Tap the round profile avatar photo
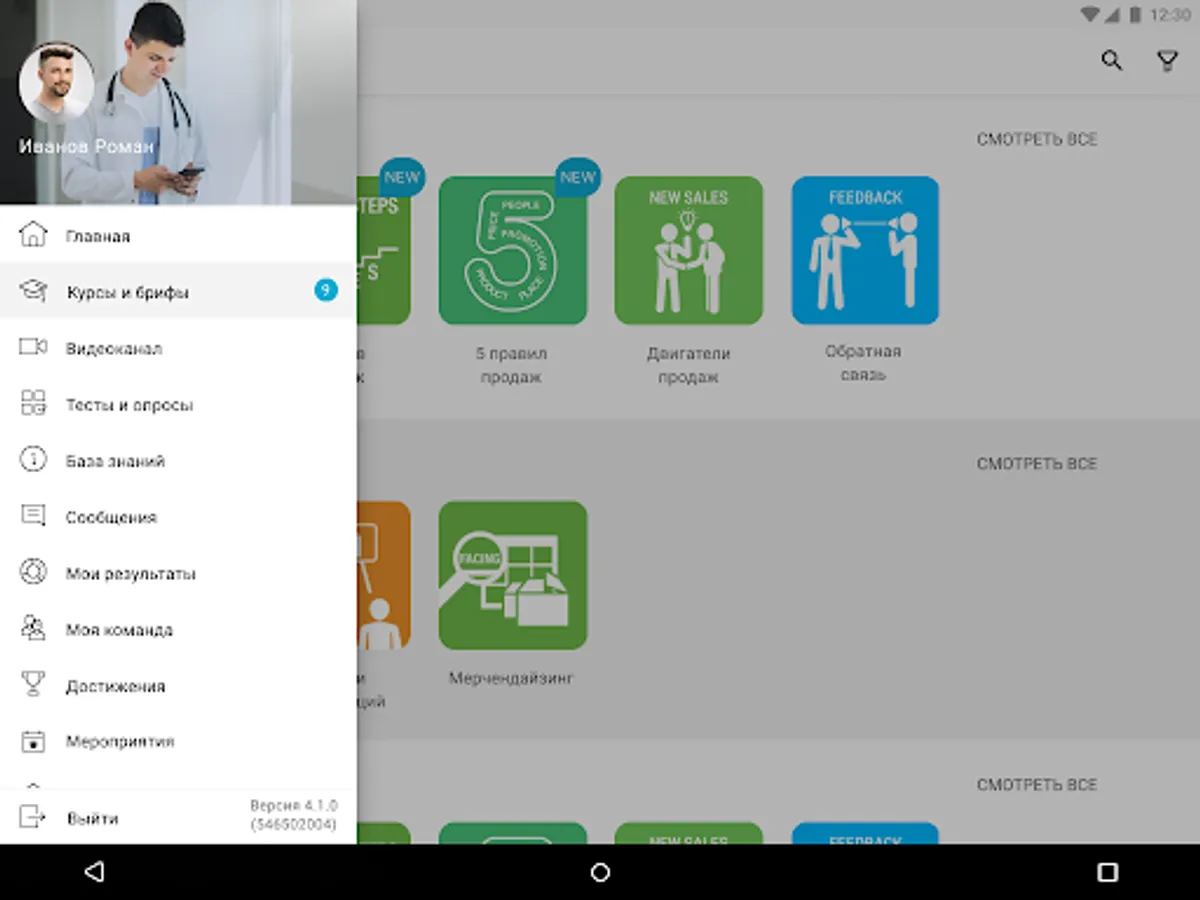1200x900 pixels. coord(56,82)
